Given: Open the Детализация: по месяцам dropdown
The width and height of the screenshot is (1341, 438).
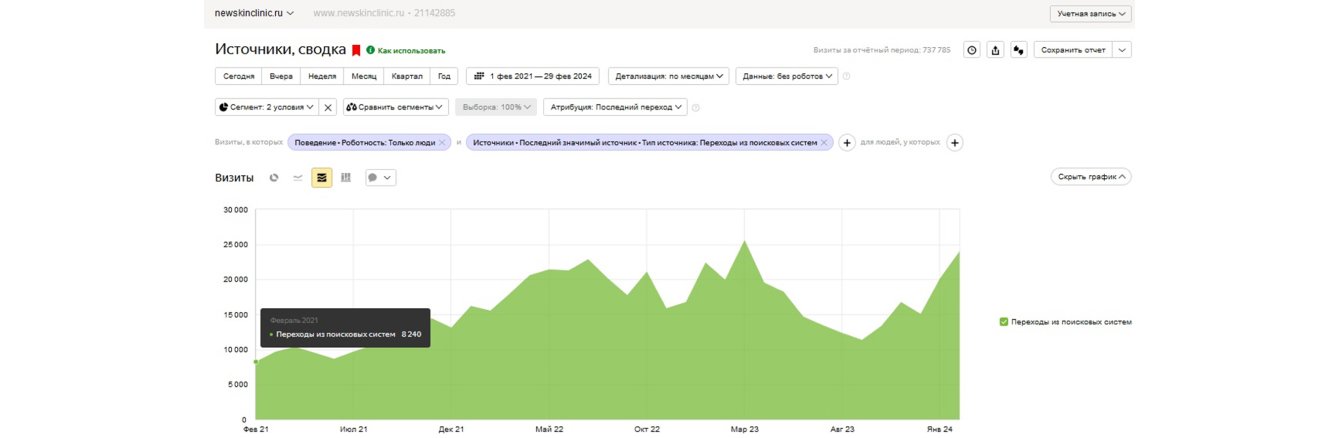Looking at the screenshot, I should point(669,76).
